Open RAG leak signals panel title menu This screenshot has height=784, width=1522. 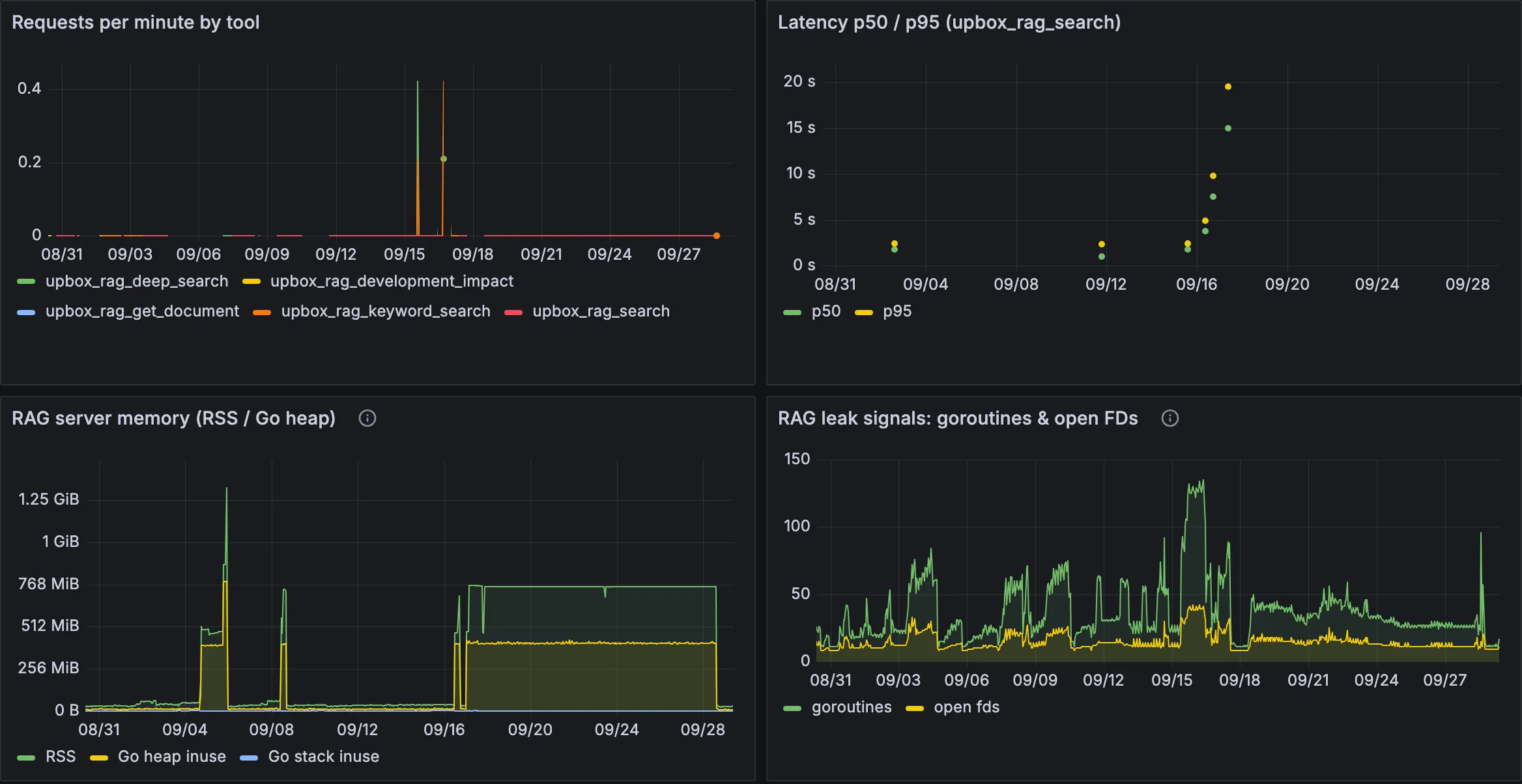tap(958, 418)
